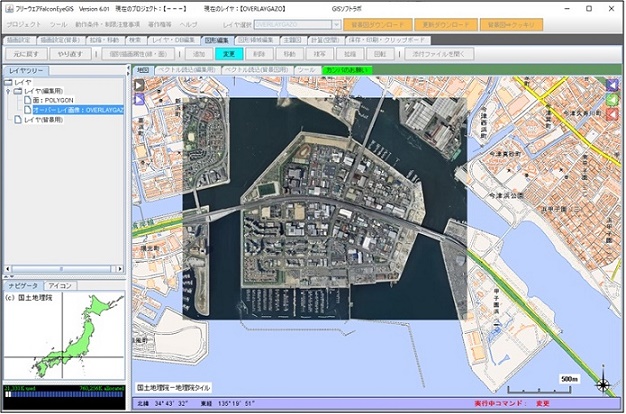Switch to the レイヤ・DB編集 tab
This screenshot has width=626, height=414.
(x=173, y=40)
